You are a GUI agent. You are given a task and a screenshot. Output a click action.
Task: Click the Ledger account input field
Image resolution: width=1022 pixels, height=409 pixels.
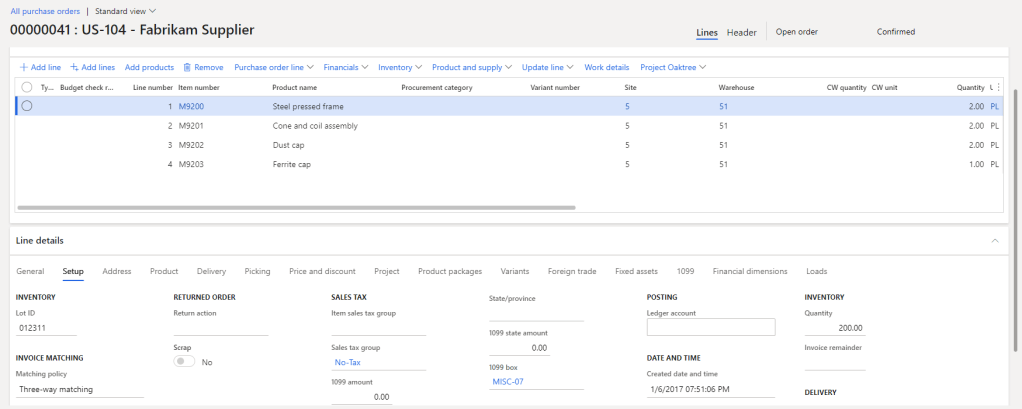[x=711, y=327]
